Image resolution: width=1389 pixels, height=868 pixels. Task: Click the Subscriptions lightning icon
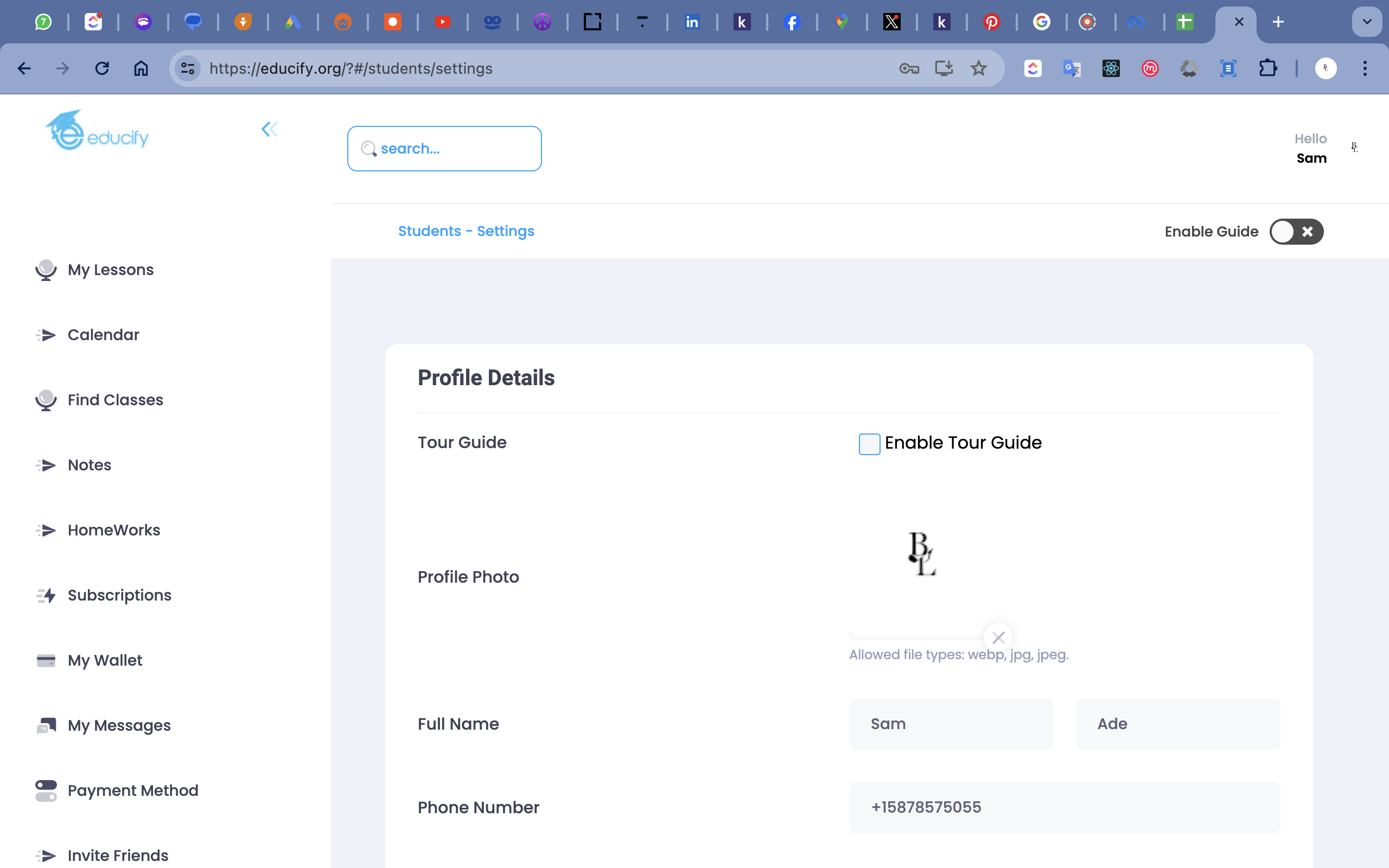[46, 595]
